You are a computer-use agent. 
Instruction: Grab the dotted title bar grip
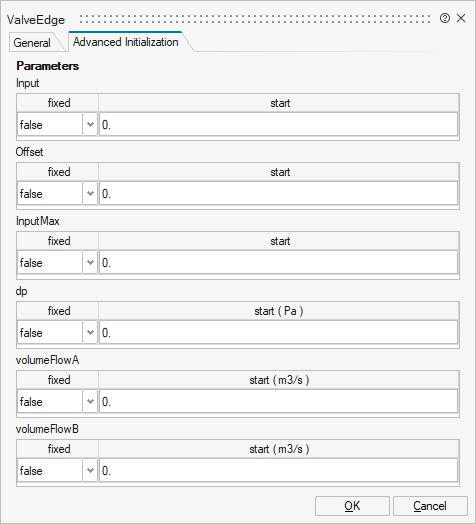click(255, 19)
